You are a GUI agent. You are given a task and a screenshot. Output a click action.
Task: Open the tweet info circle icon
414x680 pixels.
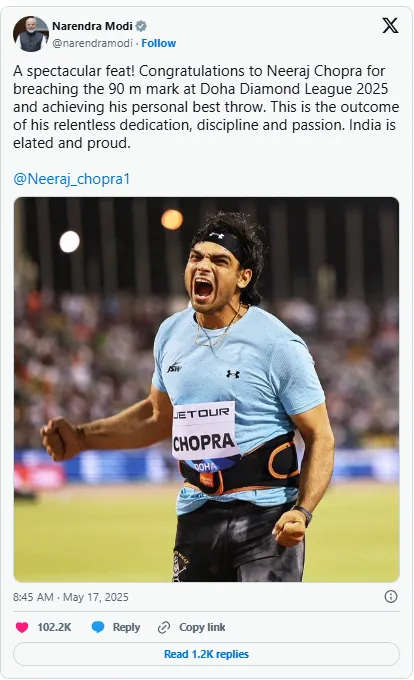point(391,597)
